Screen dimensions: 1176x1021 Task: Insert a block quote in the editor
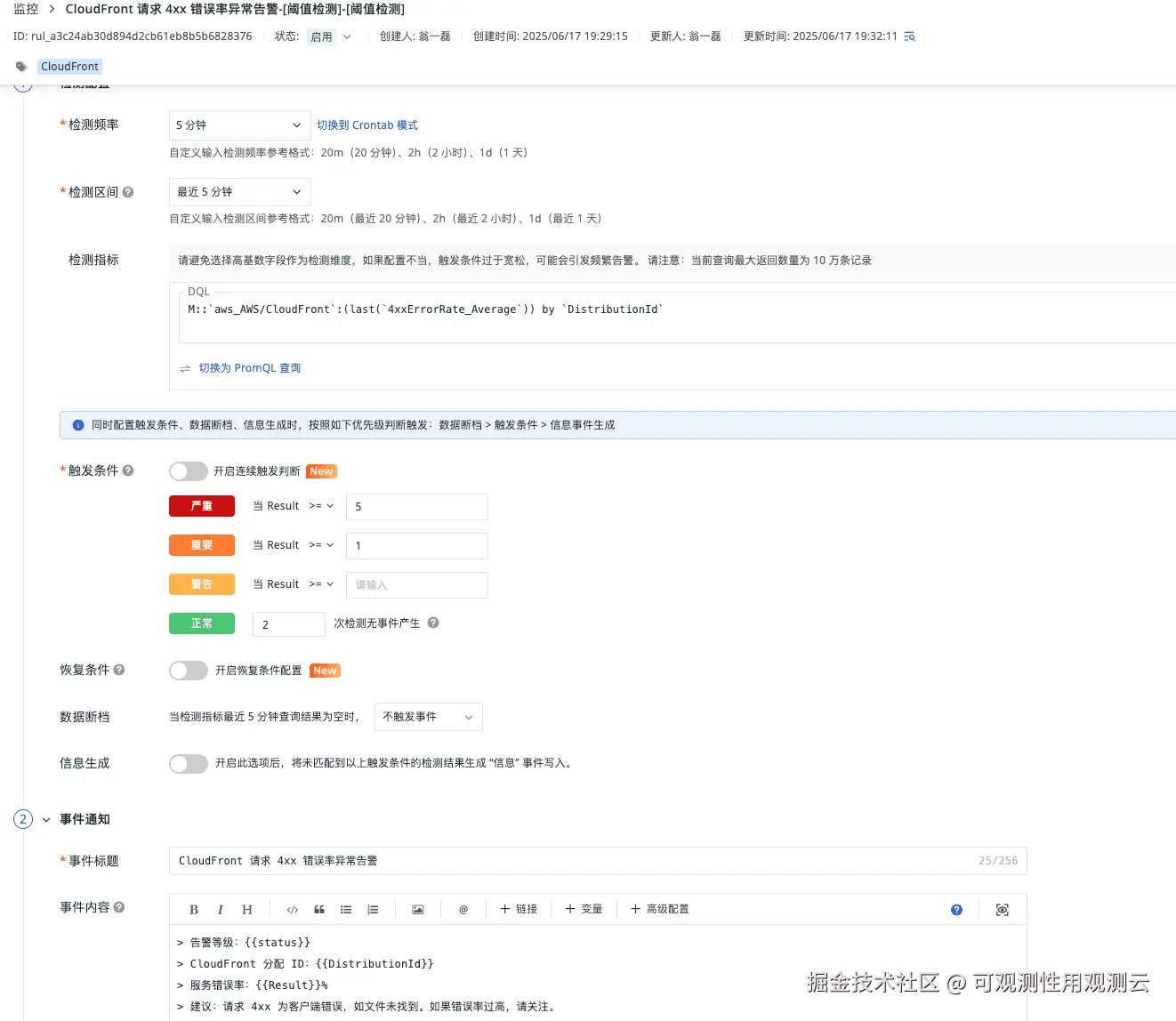[x=319, y=910]
